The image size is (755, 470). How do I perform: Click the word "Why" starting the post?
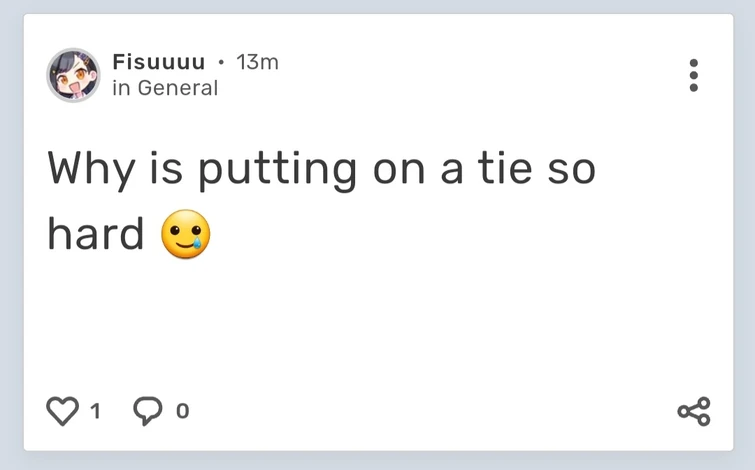[88, 170]
